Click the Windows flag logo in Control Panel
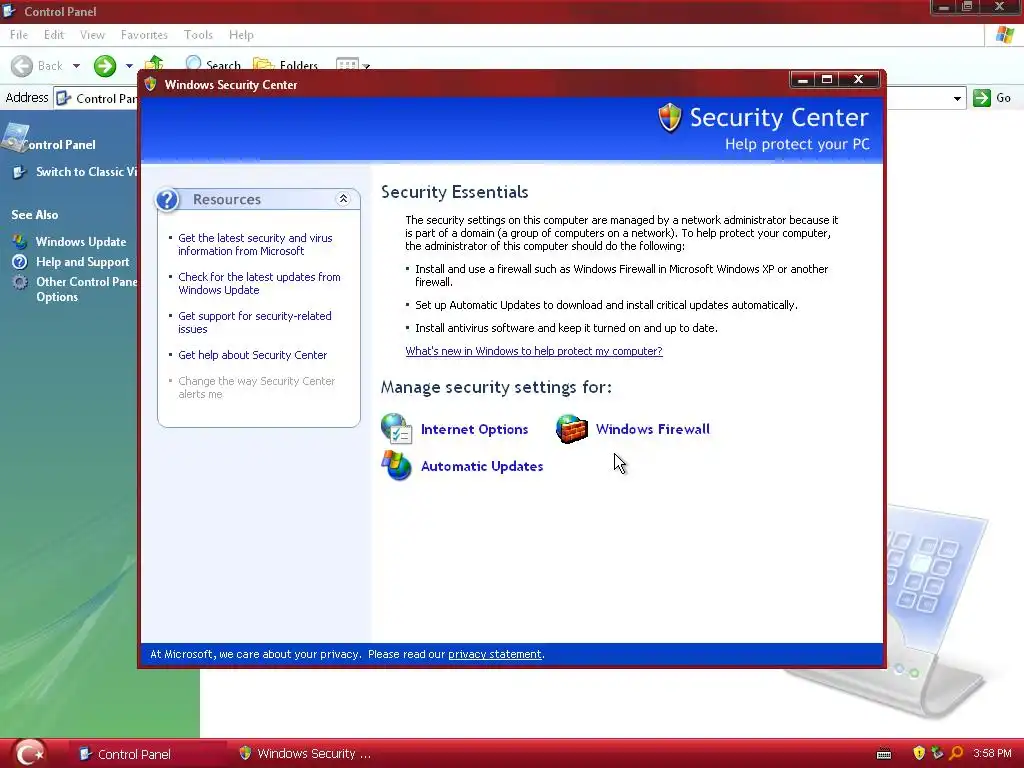 click(1005, 35)
